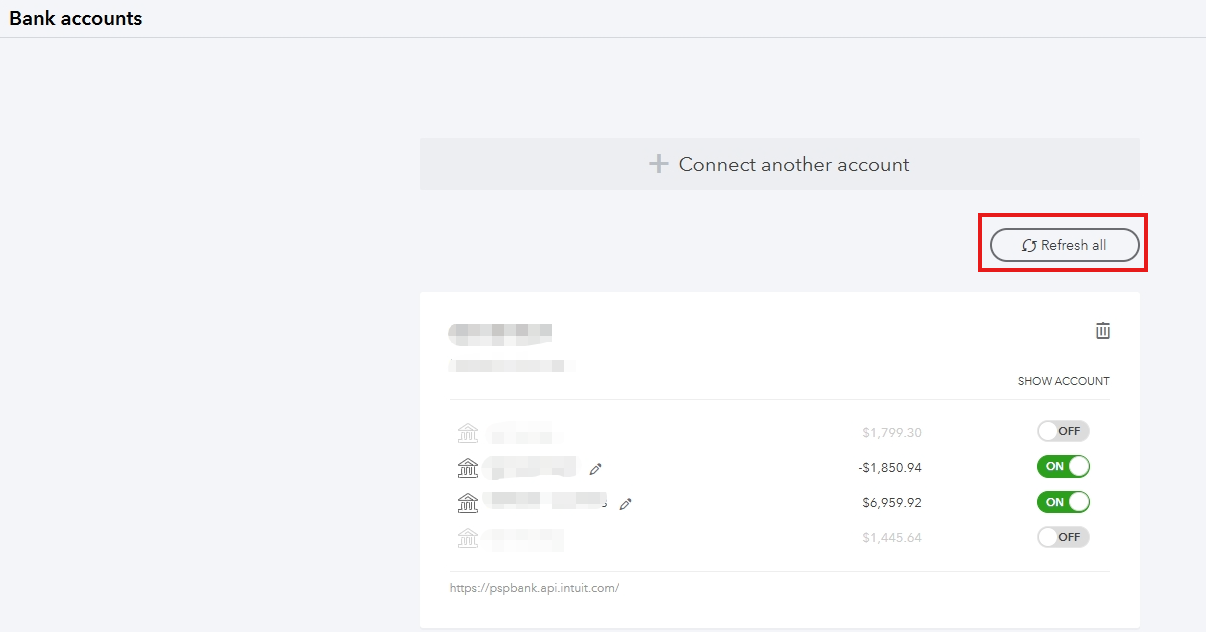Click the plus icon beside Connect another account

[x=658, y=164]
